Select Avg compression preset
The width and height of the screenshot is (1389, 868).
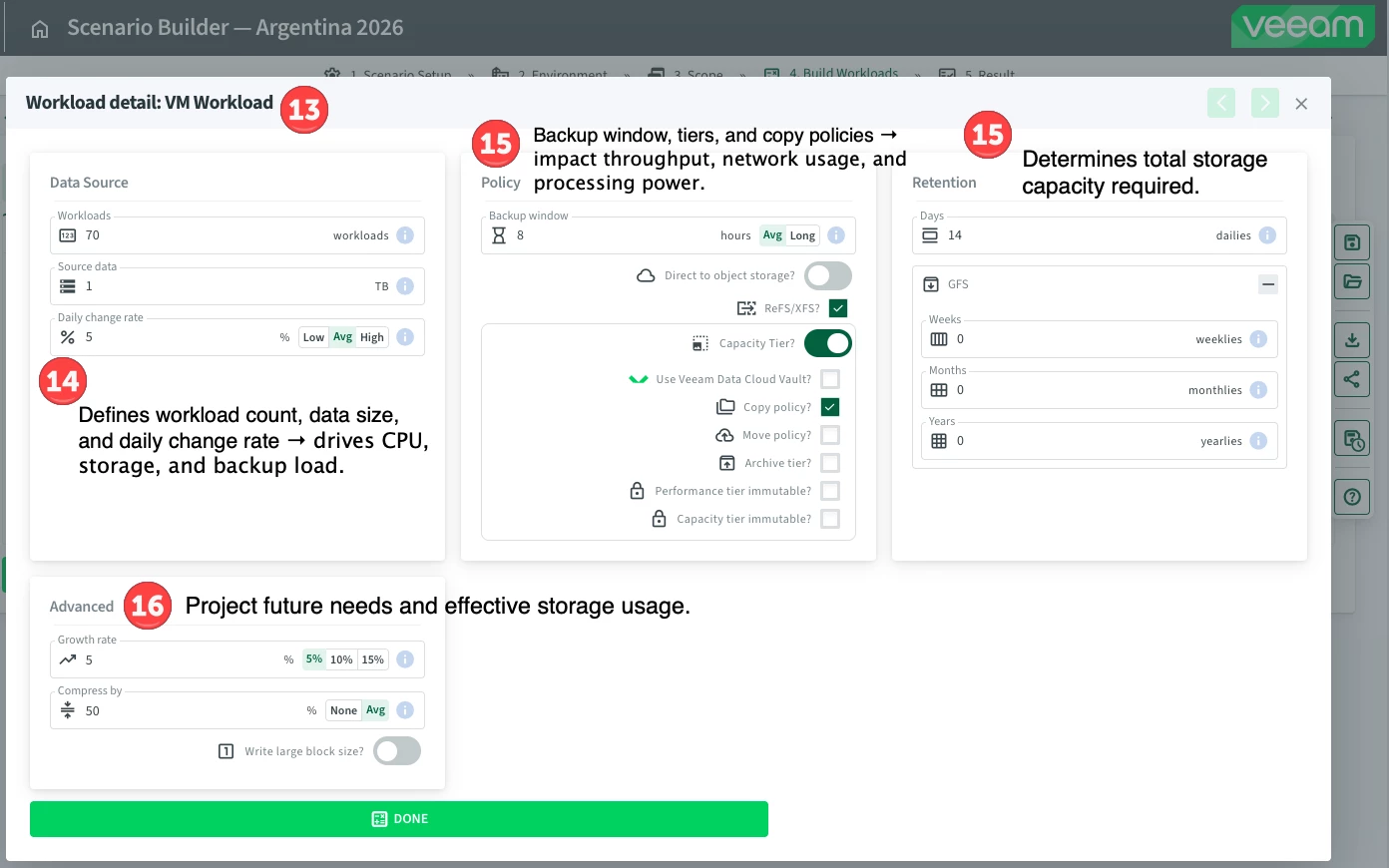pos(375,710)
